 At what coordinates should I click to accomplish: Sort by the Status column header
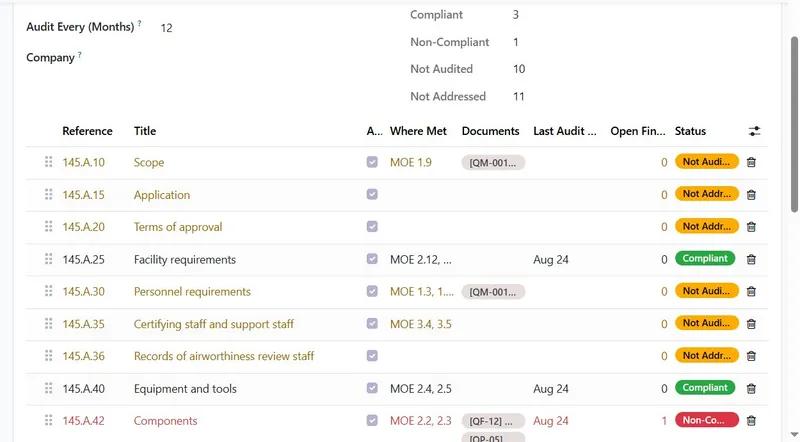[690, 131]
